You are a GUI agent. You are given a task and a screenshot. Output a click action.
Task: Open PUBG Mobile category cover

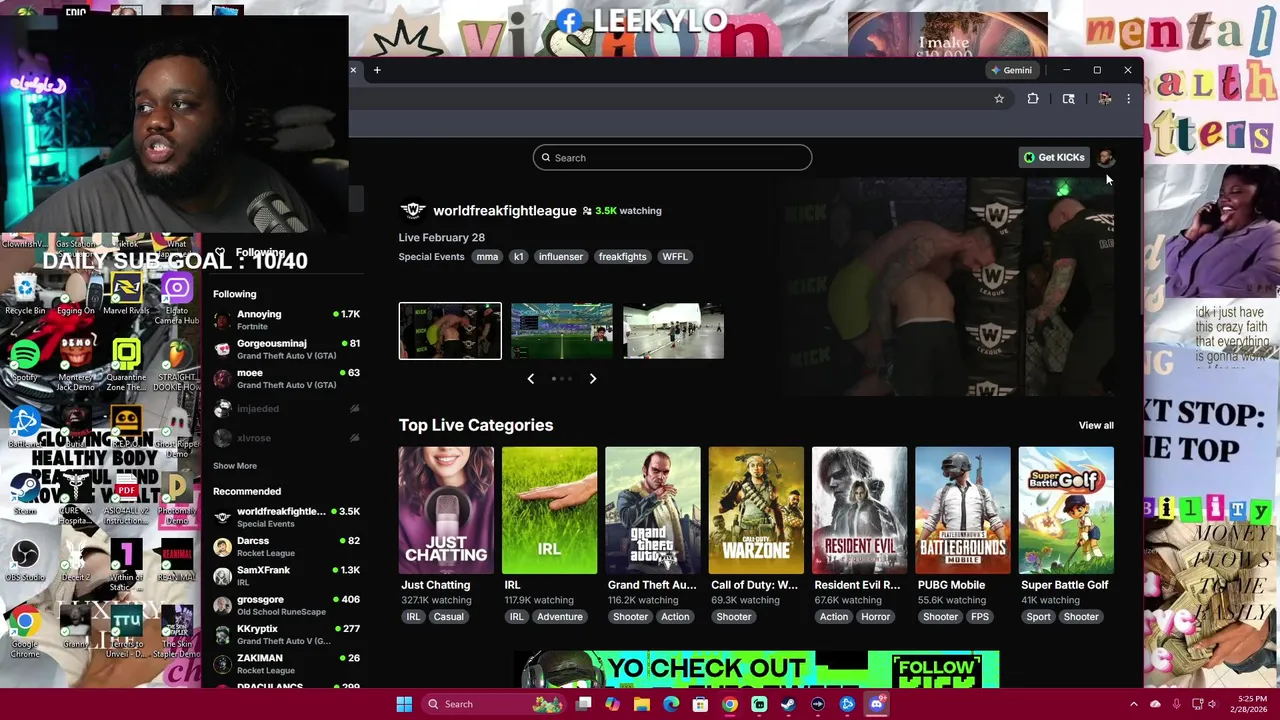pos(962,511)
